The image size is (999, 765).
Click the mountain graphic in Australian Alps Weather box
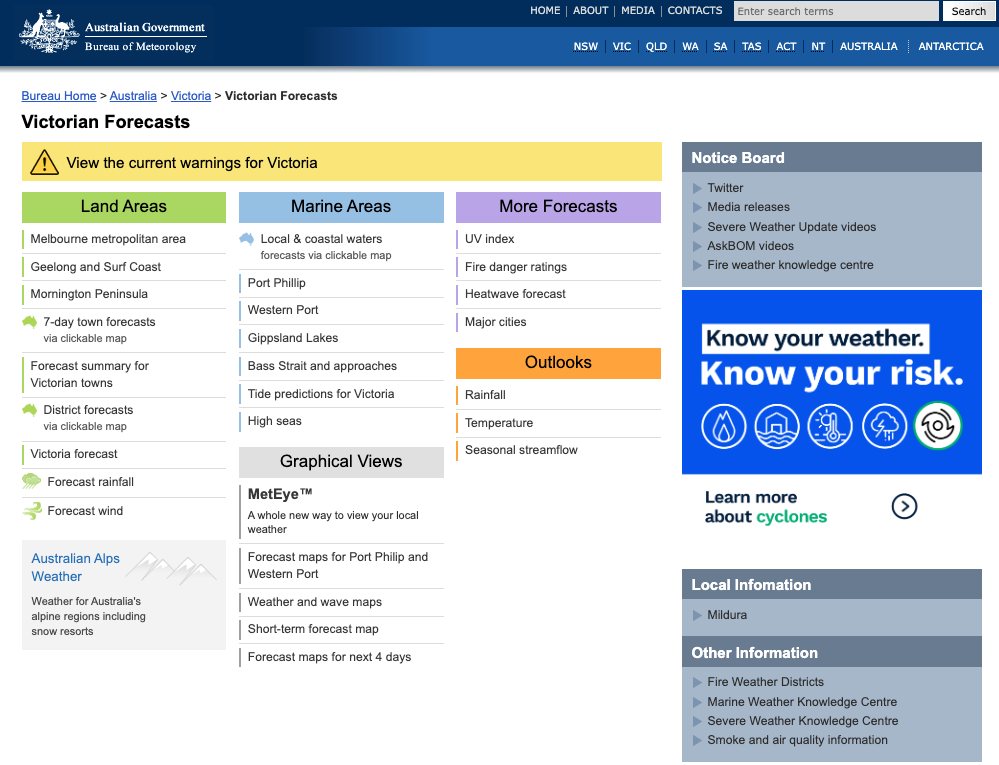(171, 568)
